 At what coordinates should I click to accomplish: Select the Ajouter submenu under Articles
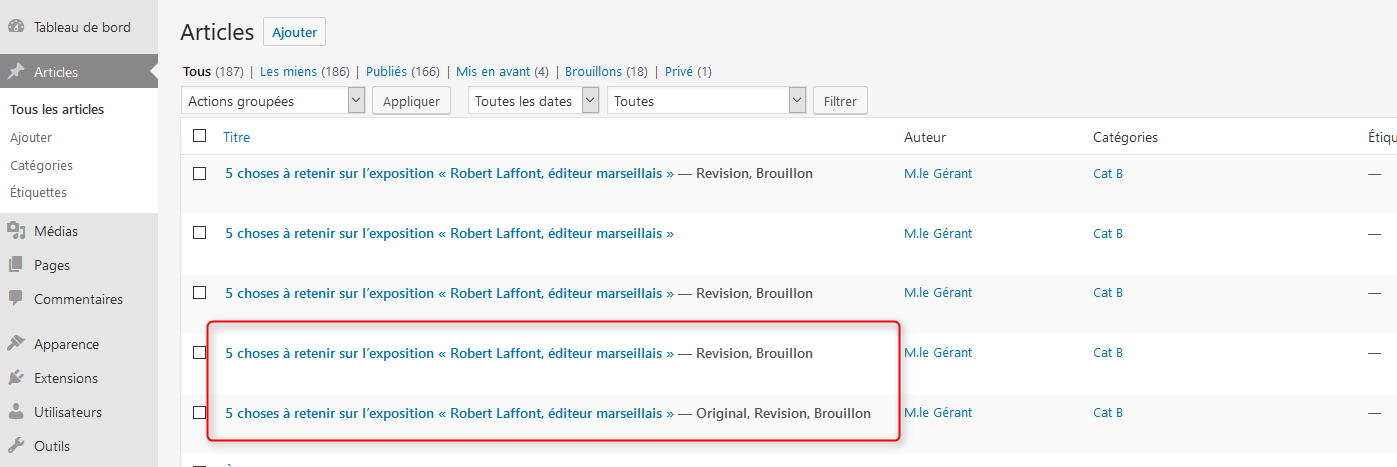pyautogui.click(x=31, y=138)
